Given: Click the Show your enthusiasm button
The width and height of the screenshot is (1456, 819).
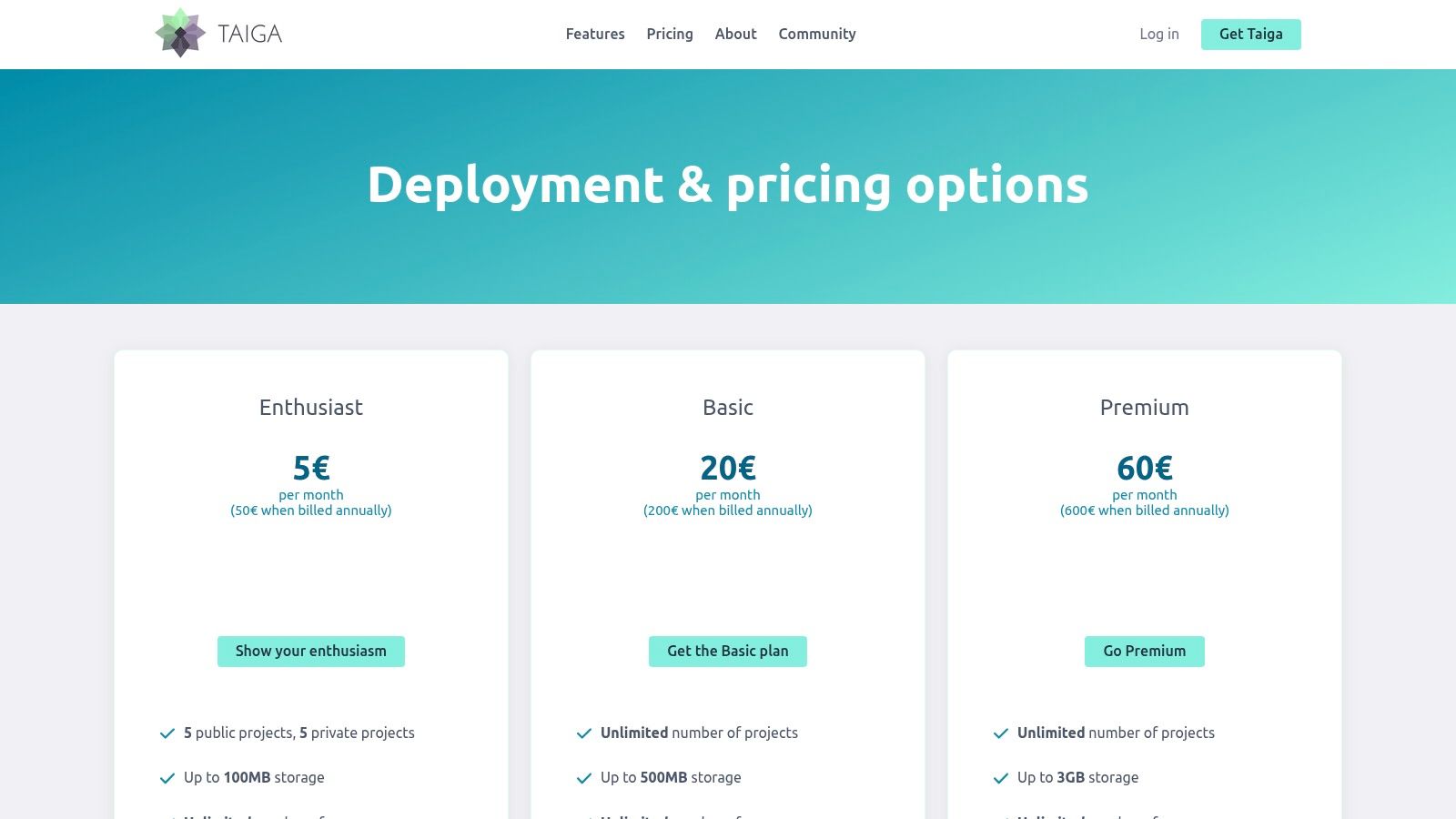Looking at the screenshot, I should click(311, 652).
